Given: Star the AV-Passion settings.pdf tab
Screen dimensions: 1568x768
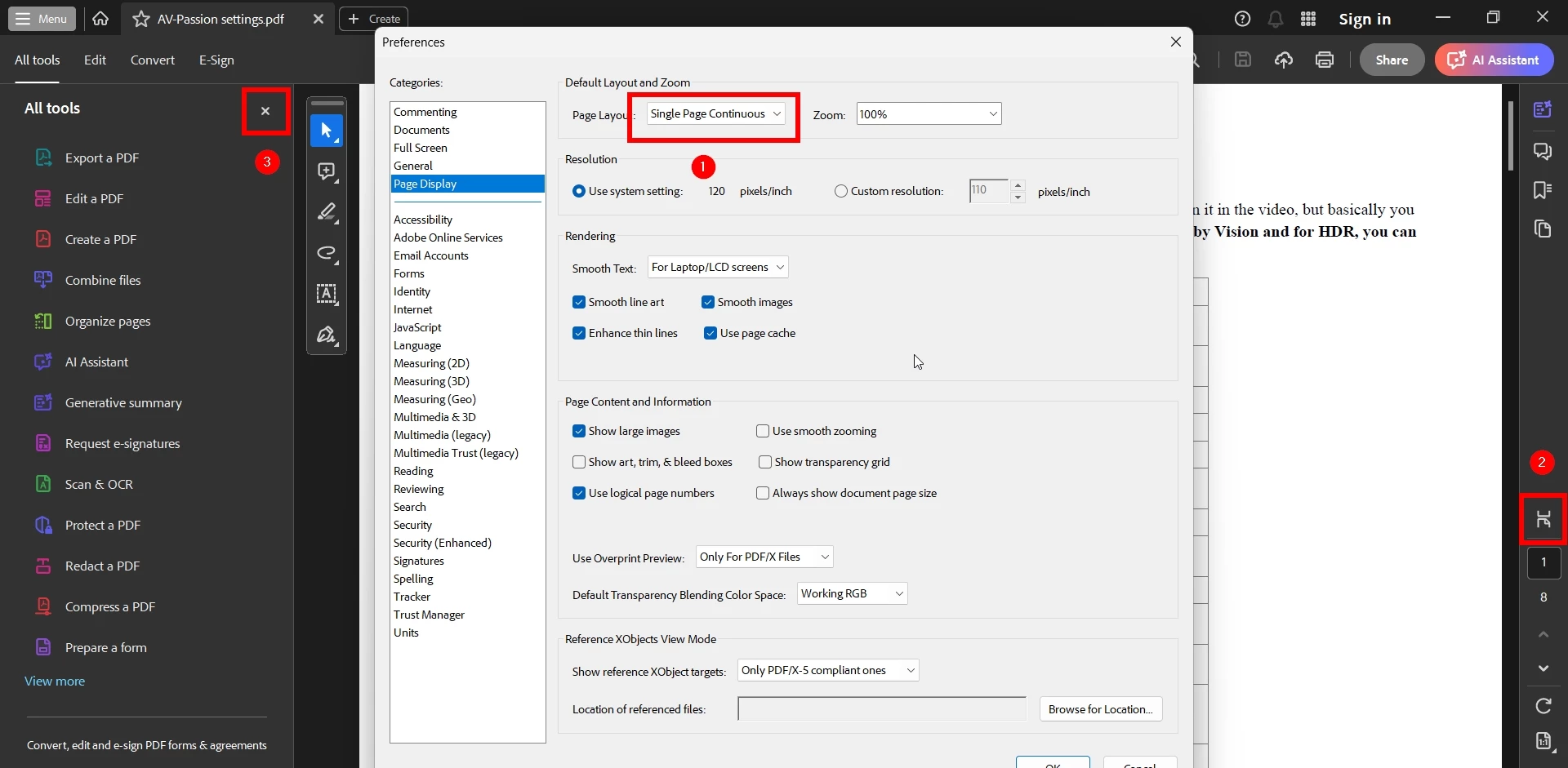Looking at the screenshot, I should pos(141,19).
